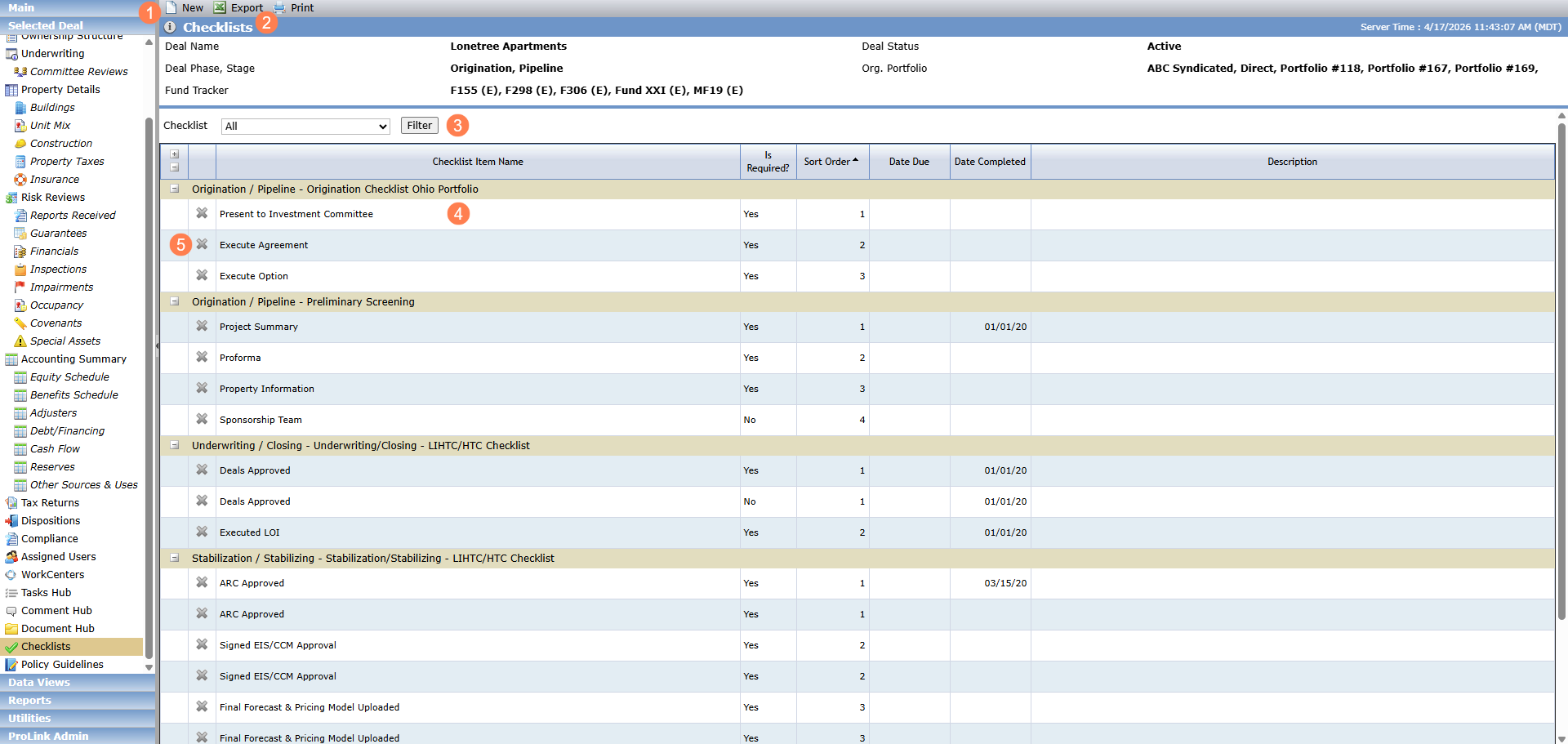
Task: Open Construction from its sidebar icon
Action: point(20,144)
